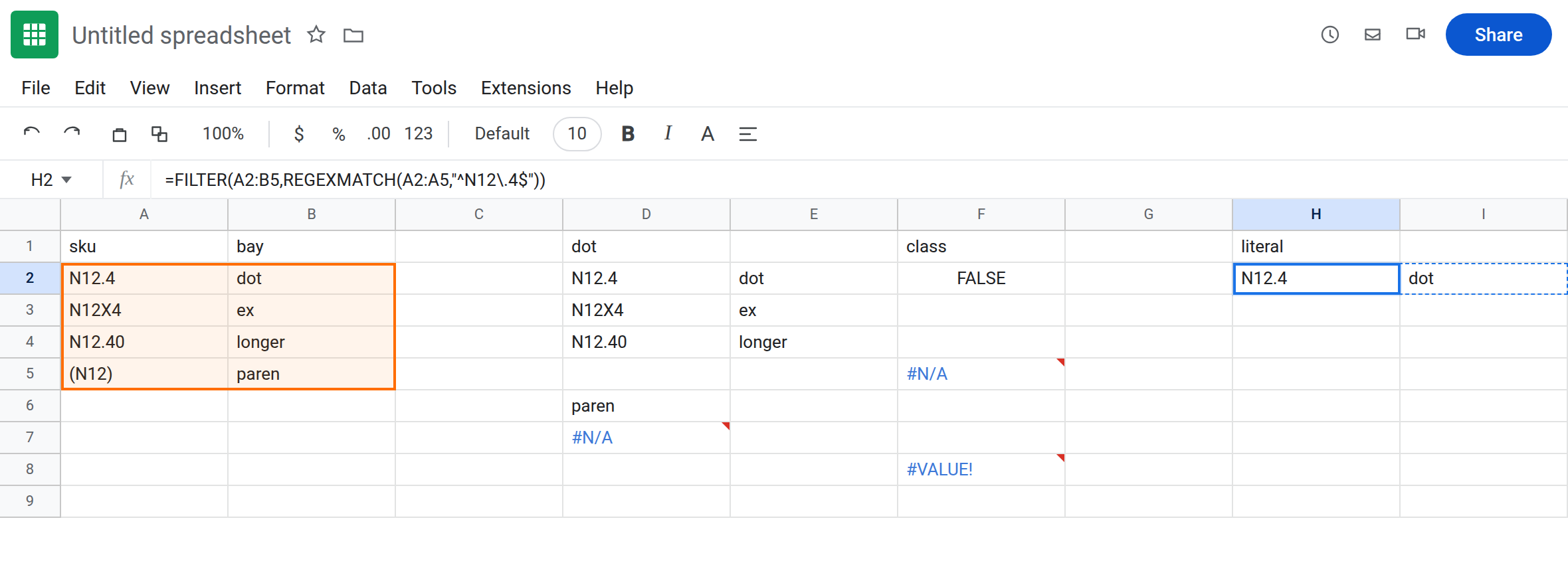Open version history clock icon
Image resolution: width=1568 pixels, height=571 pixels.
pyautogui.click(x=1329, y=35)
